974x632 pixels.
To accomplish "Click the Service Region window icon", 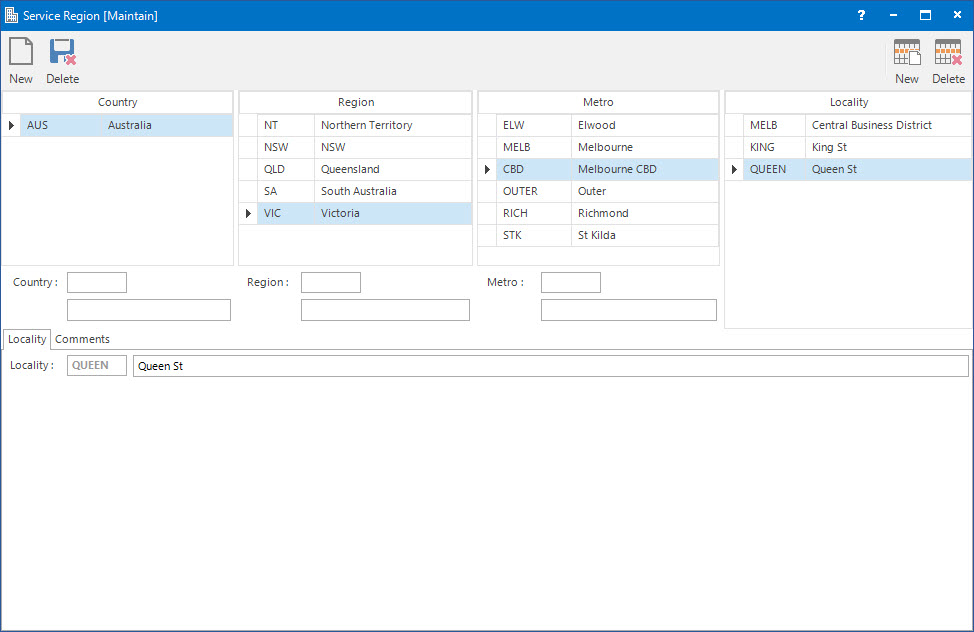I will [x=12, y=15].
